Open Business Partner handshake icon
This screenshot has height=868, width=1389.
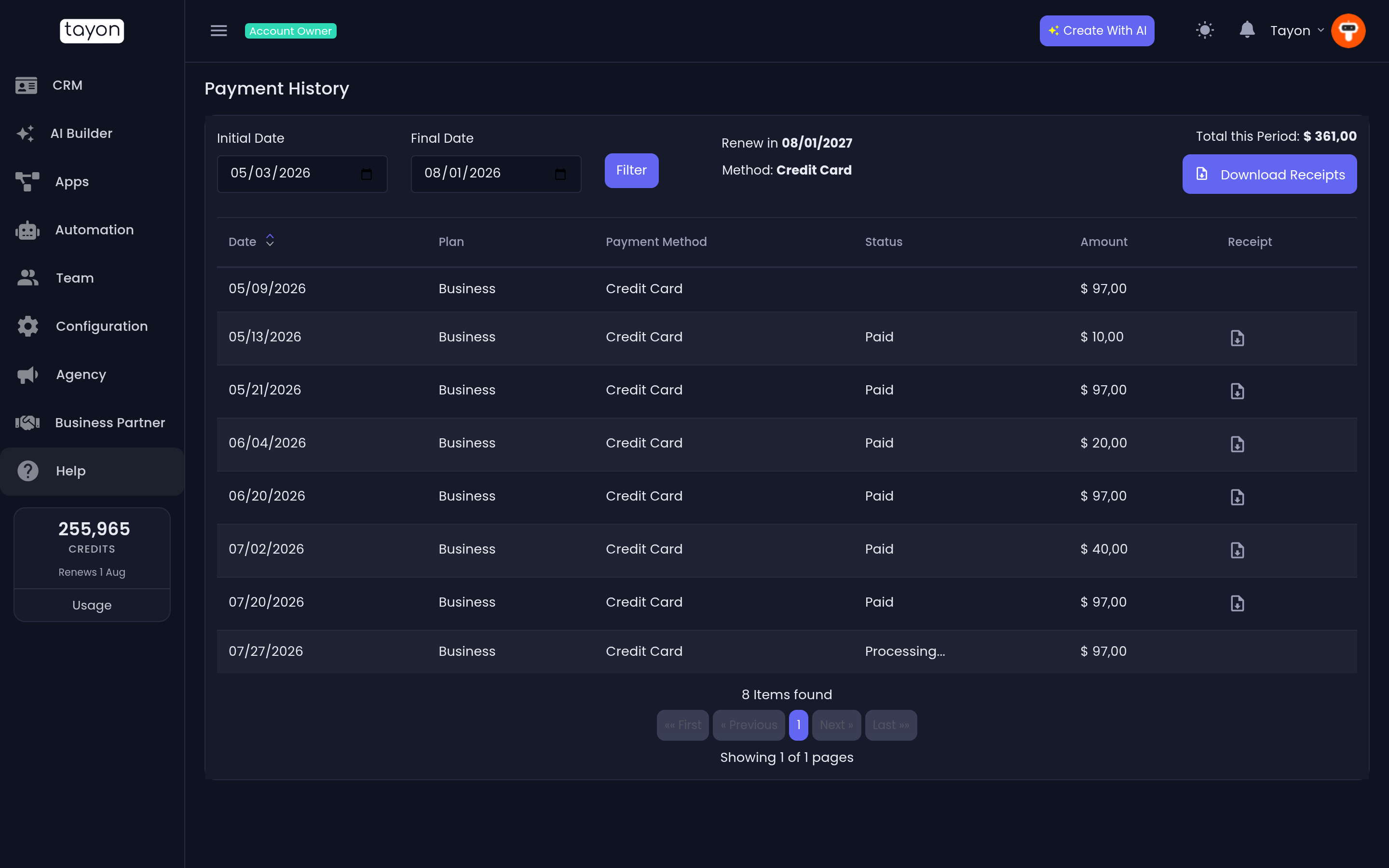(x=27, y=423)
